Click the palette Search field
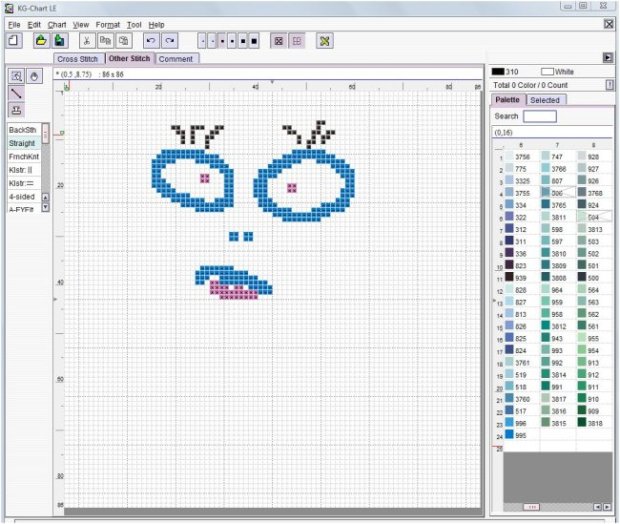The image size is (620, 524). tap(540, 116)
